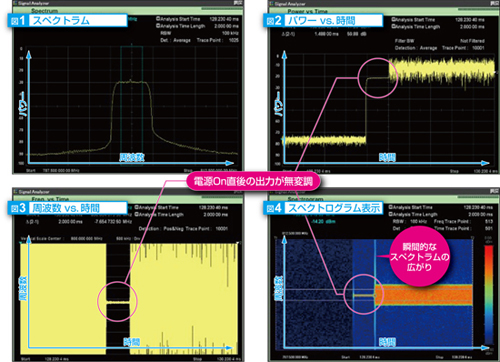This screenshot has height=362, width=500.
Task: Click the blue power-axis arrowhead in the Power vs Time plot
Action: 284,55
